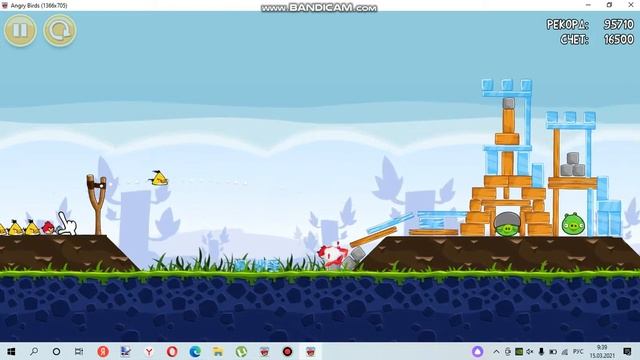Toggle the muted volume tray icon
This screenshot has width=640, height=360.
tap(530, 351)
